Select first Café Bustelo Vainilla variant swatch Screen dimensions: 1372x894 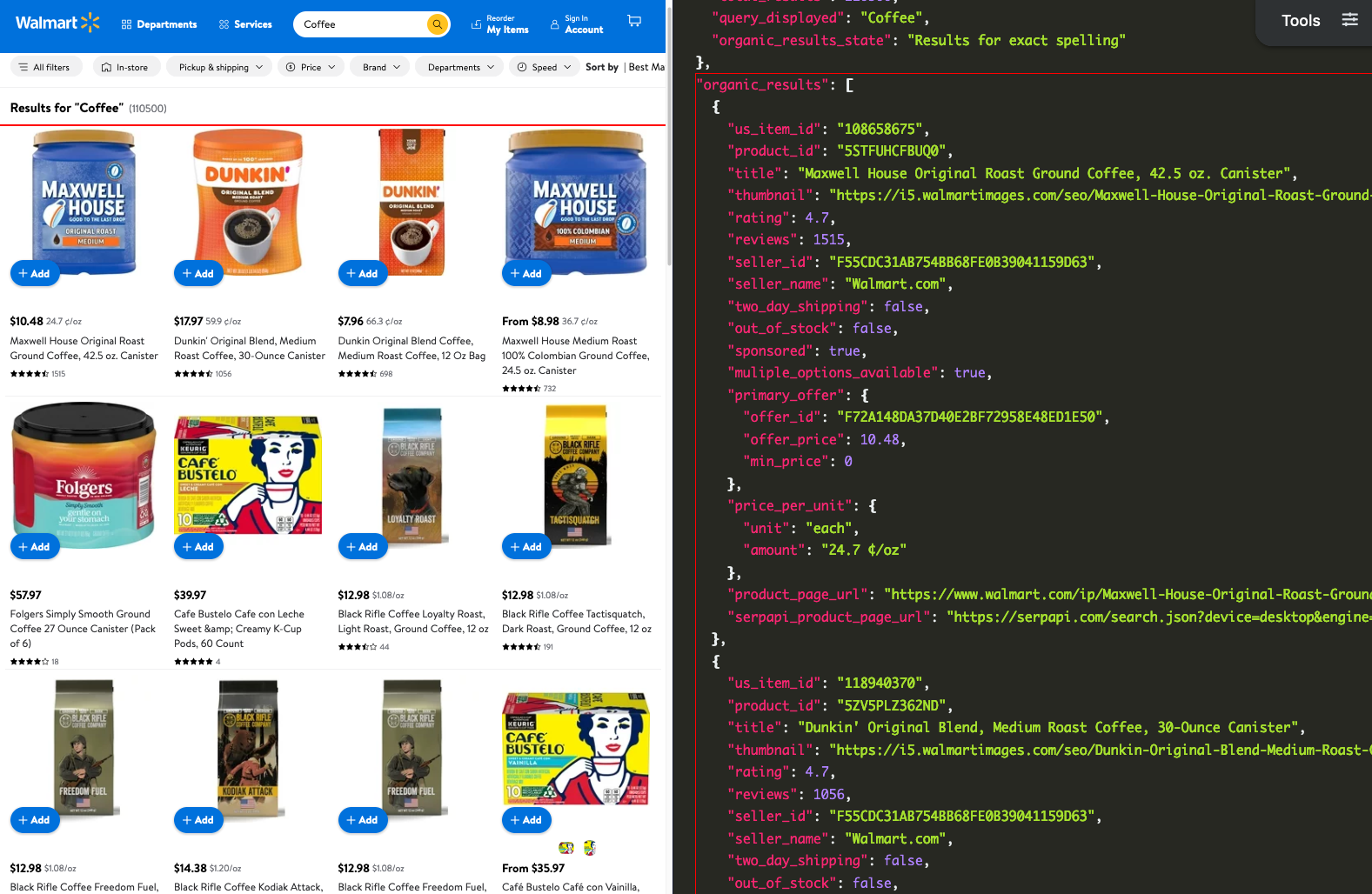[x=566, y=848]
